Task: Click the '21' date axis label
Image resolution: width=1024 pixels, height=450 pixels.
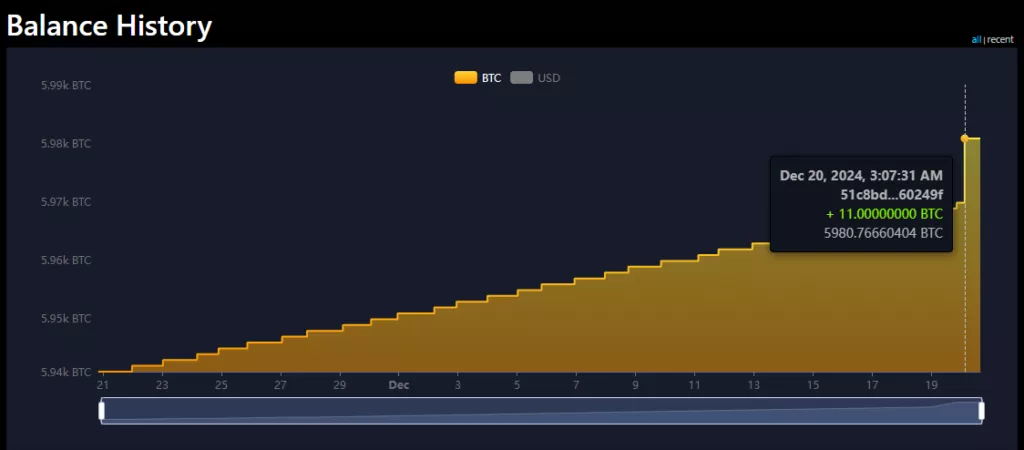Action: click(x=103, y=385)
